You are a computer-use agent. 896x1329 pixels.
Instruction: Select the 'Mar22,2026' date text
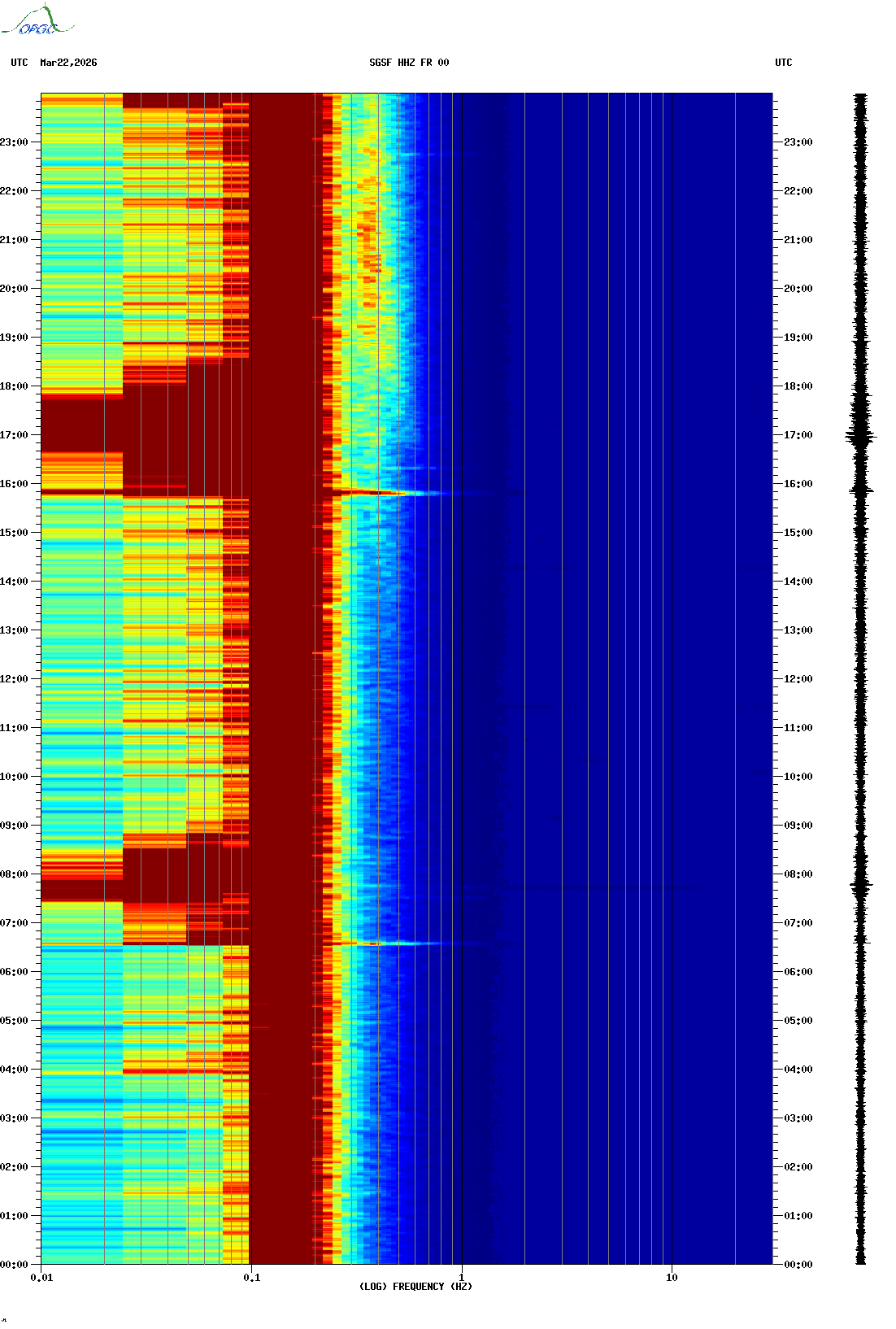click(x=68, y=63)
